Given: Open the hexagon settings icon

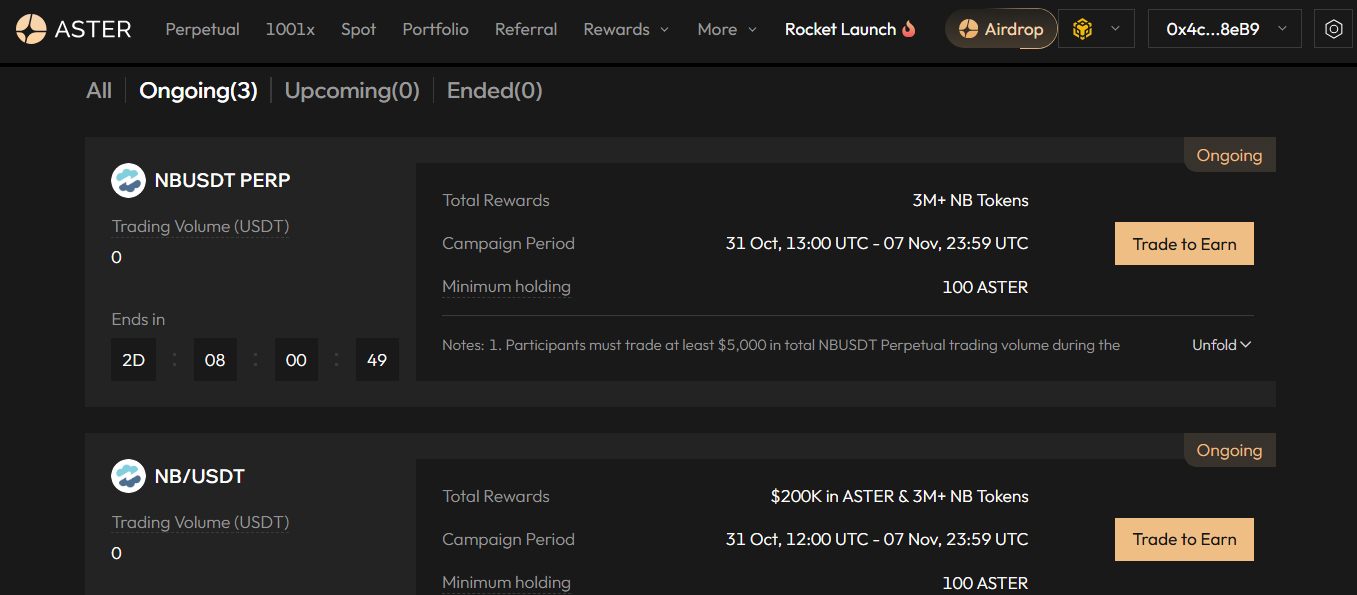Looking at the screenshot, I should (x=1333, y=29).
